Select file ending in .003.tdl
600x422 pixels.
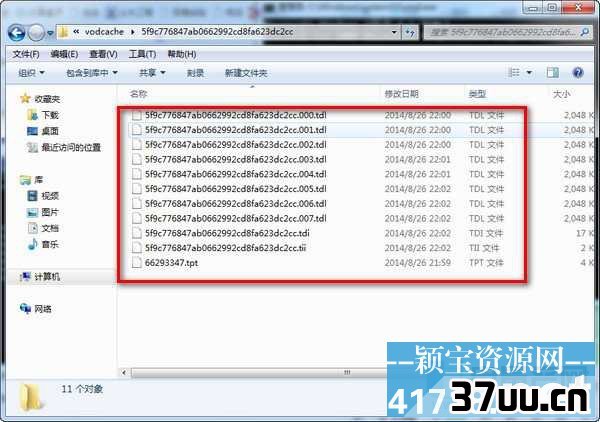click(235, 160)
